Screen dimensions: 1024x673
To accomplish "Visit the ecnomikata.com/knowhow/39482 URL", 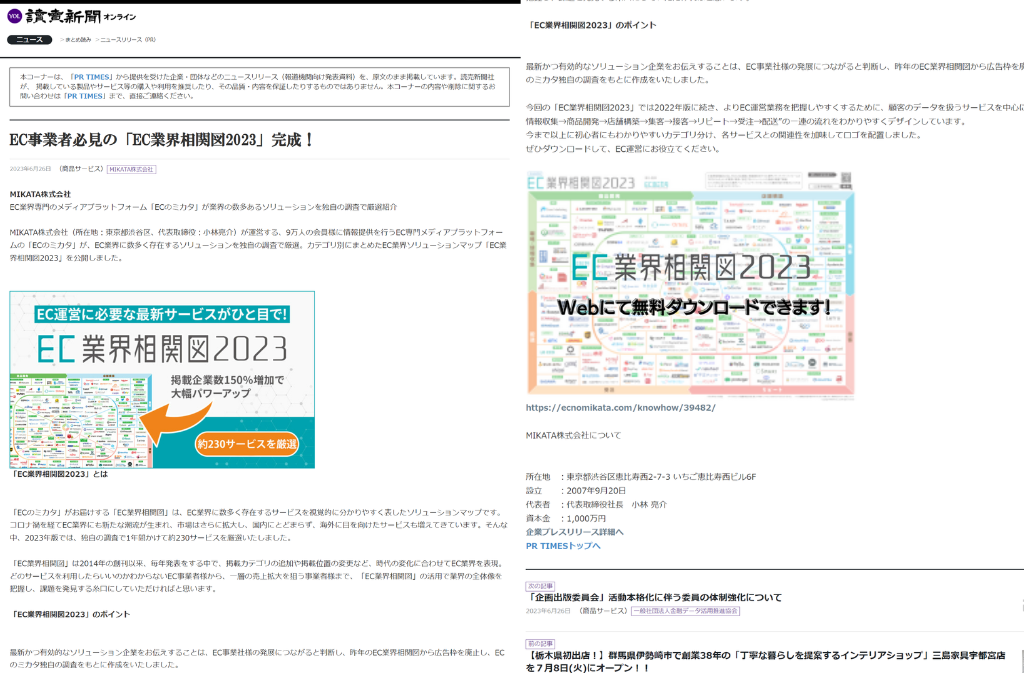I will tap(620, 407).
